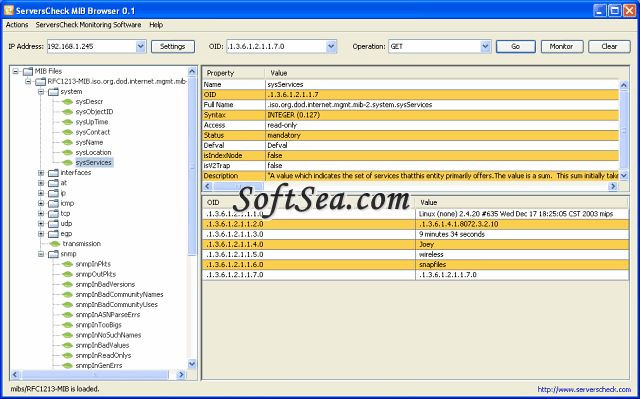
Task: Open the OID dropdown list
Action: (331, 47)
